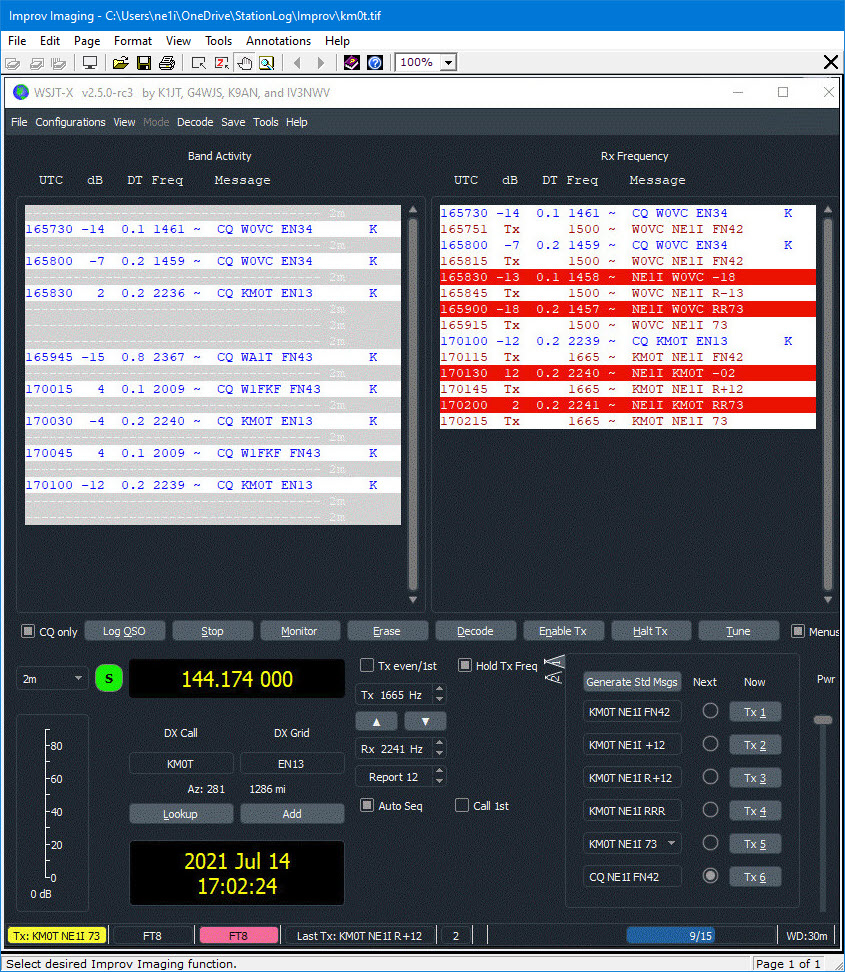Open help via the blue question mark icon

374,63
